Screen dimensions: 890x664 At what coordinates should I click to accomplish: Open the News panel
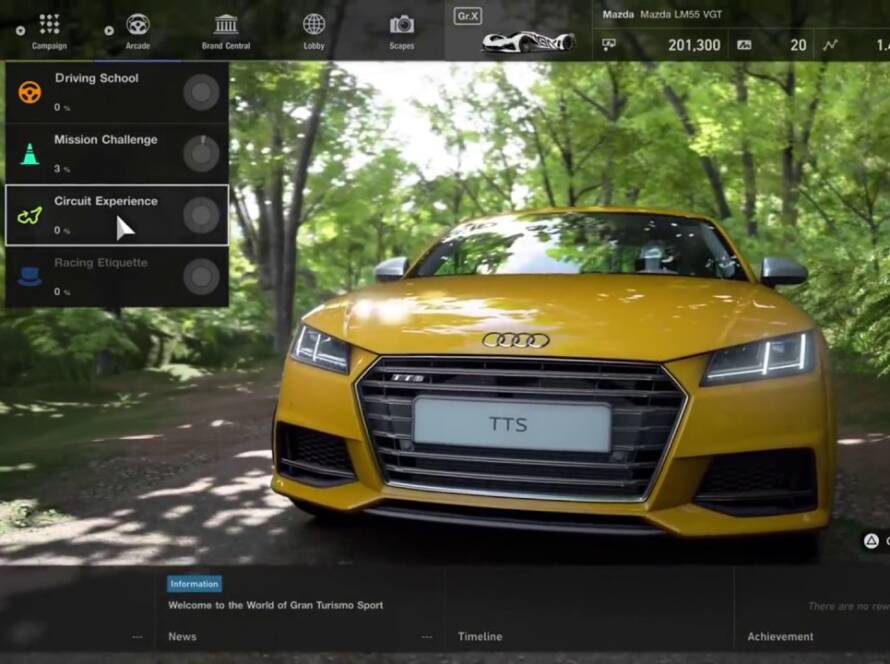tap(182, 636)
